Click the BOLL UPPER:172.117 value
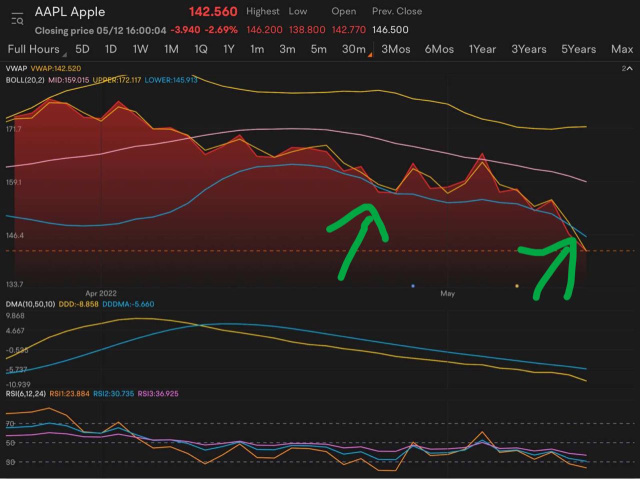This screenshot has width=640, height=479. [117, 80]
